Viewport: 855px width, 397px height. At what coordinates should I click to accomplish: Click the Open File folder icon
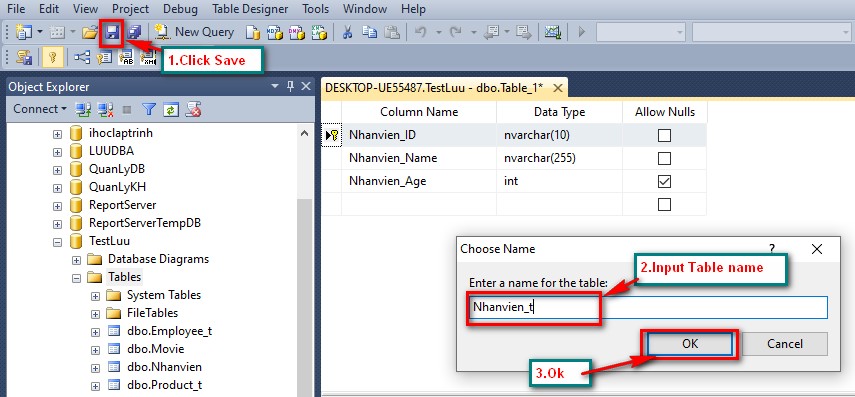tap(89, 33)
